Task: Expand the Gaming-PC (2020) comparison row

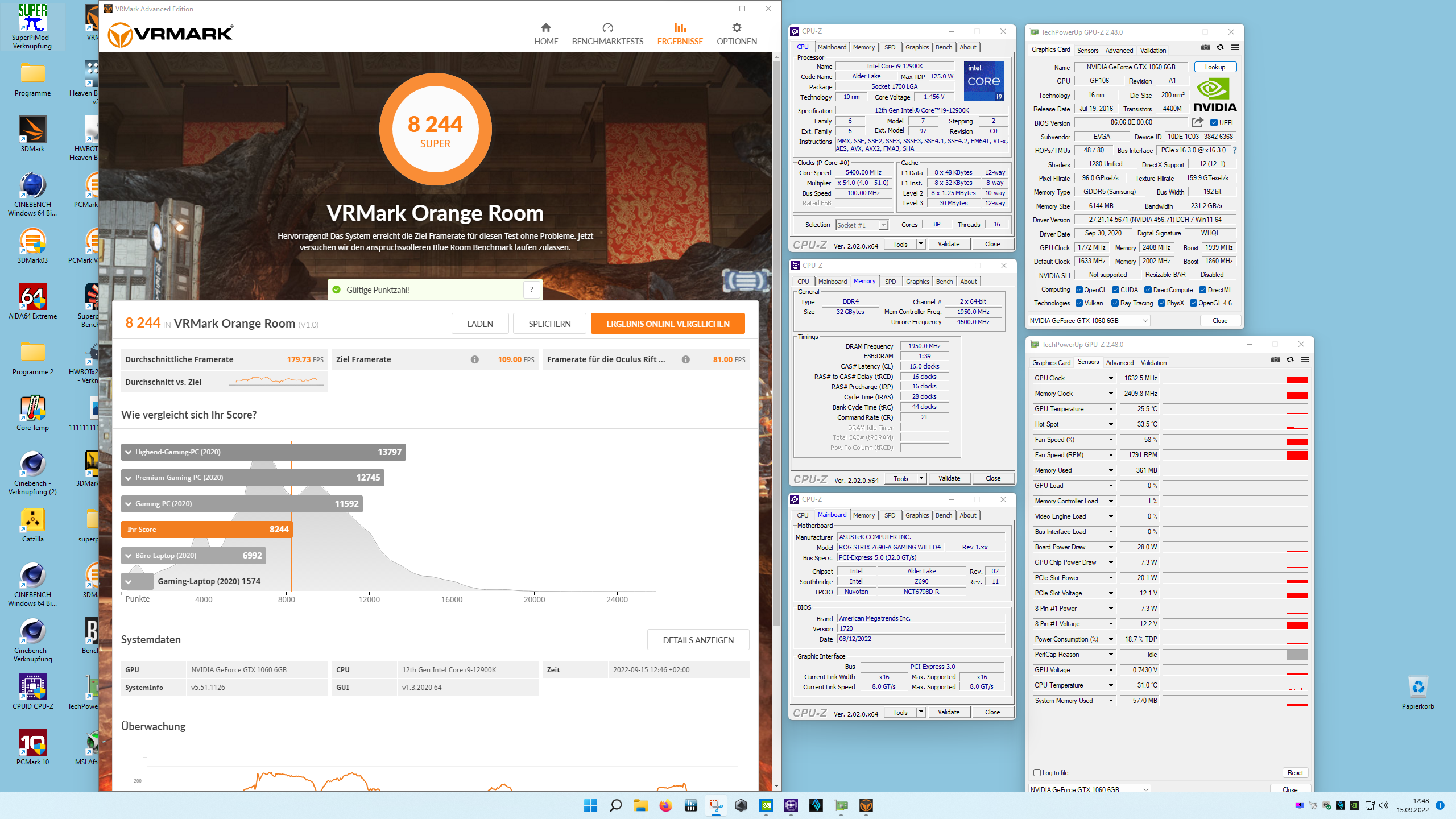Action: (x=242, y=504)
